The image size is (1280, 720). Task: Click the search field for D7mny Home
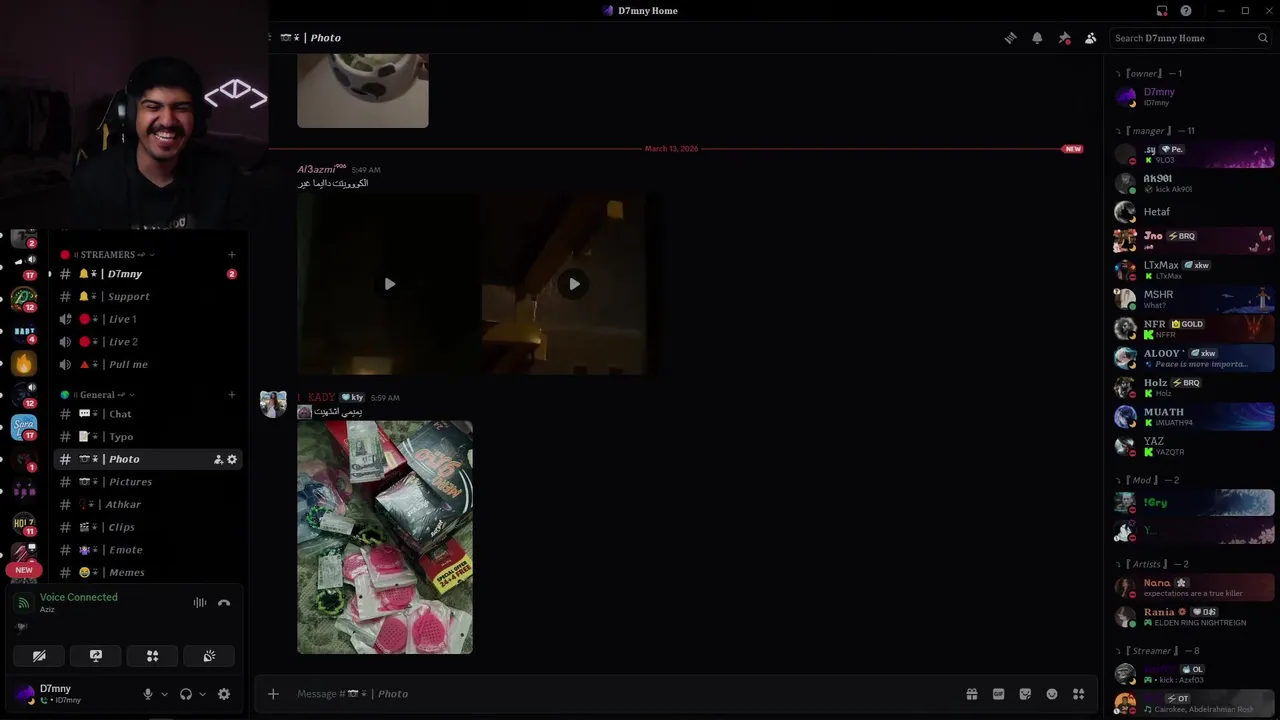click(x=1190, y=38)
